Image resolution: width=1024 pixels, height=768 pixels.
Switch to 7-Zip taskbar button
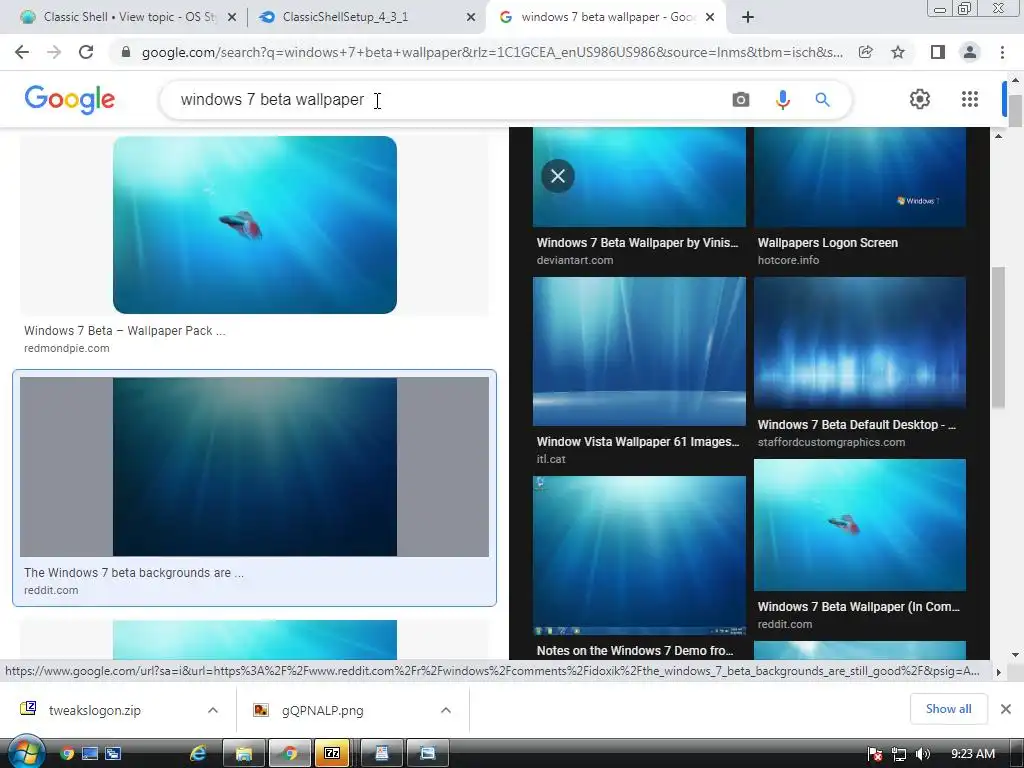pos(332,754)
